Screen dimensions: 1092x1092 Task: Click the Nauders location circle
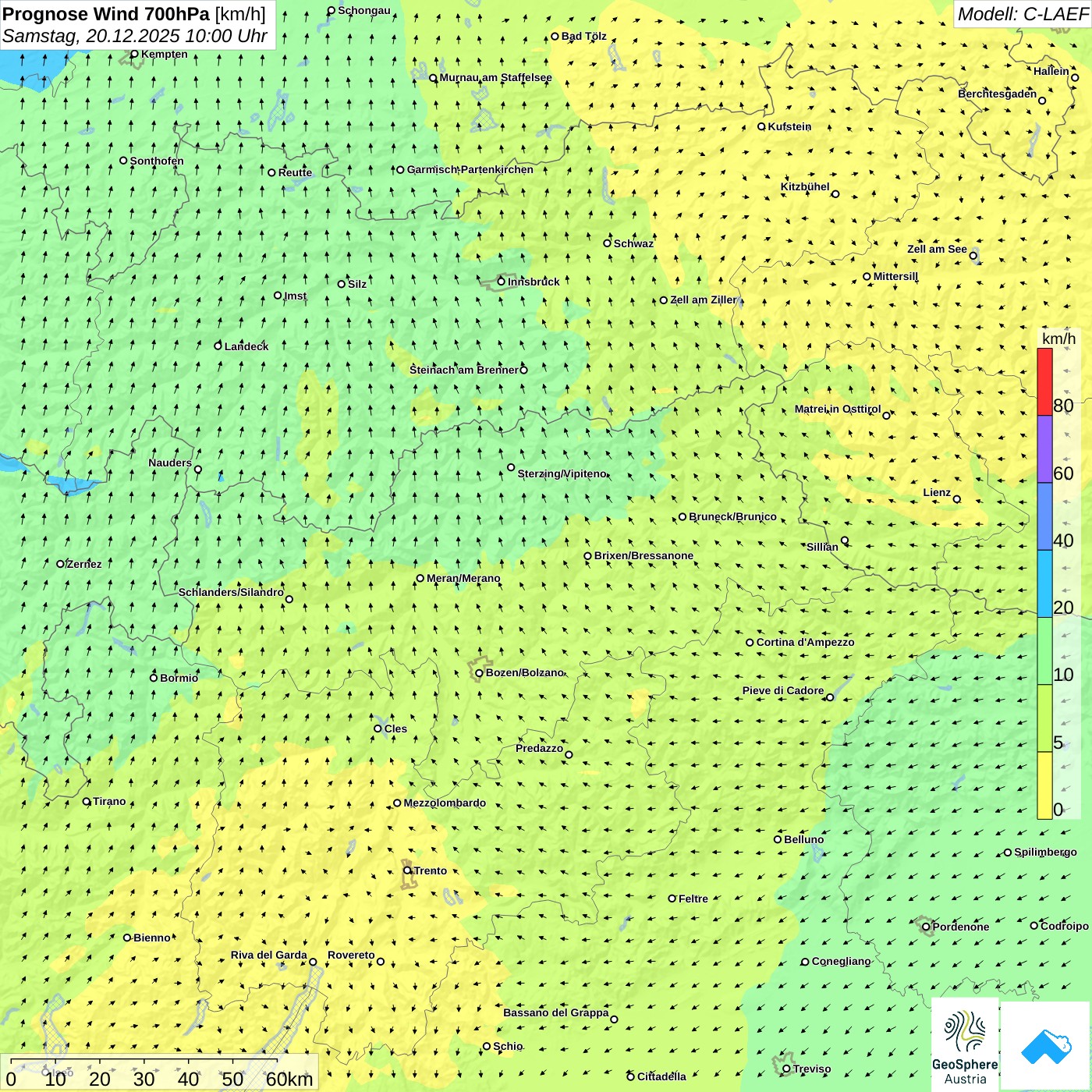[x=197, y=470]
